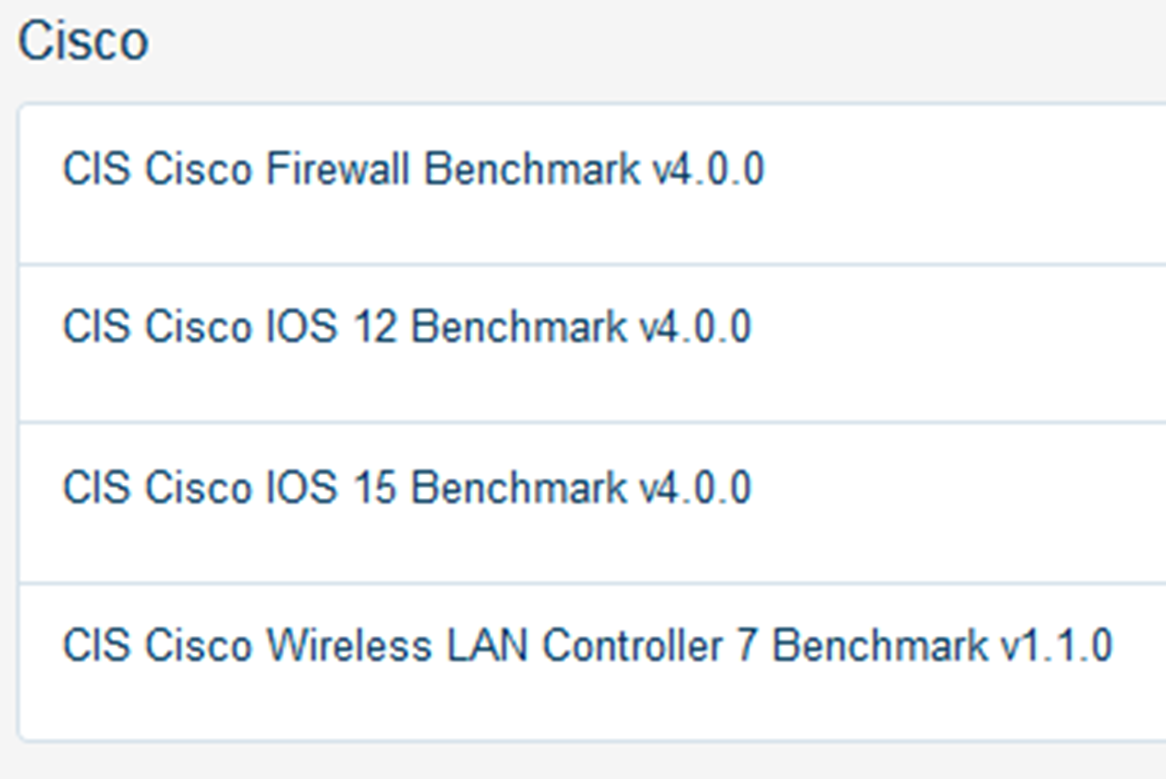Click v4.0.0 of the IOS 12 Benchmark
Screen dimensions: 1166x779
coord(695,327)
